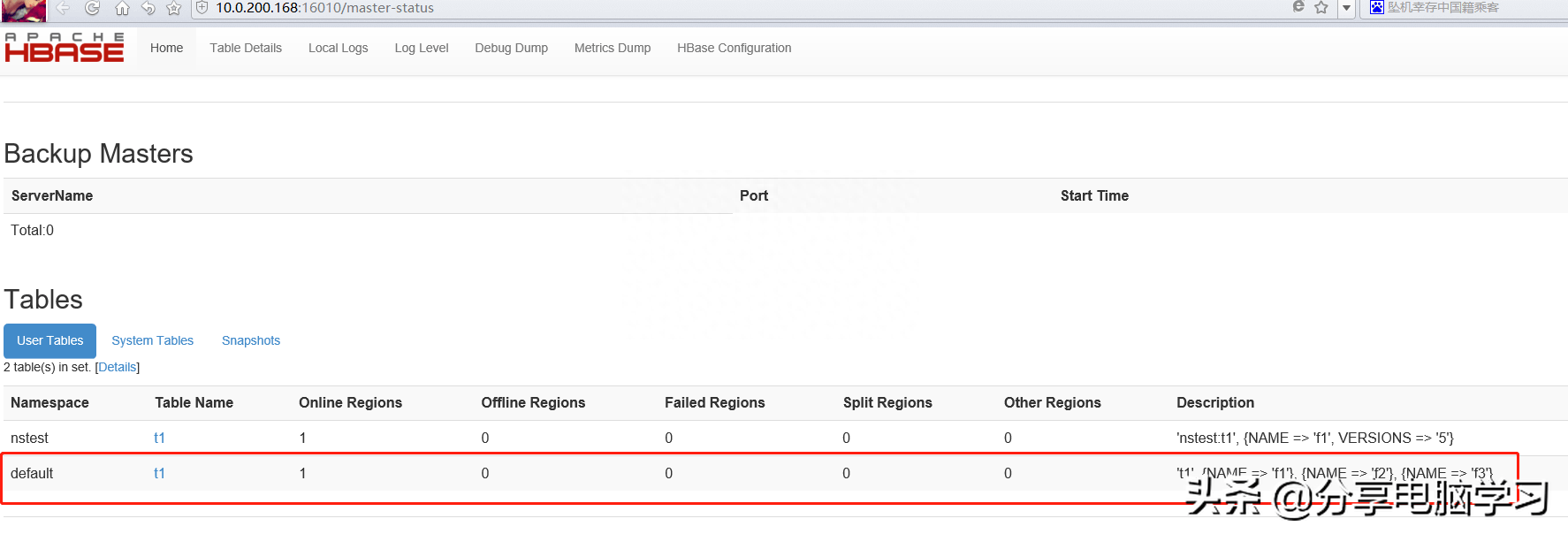Click the Baidu paw icon in search box
The height and width of the screenshot is (534, 1568).
pyautogui.click(x=1376, y=7)
